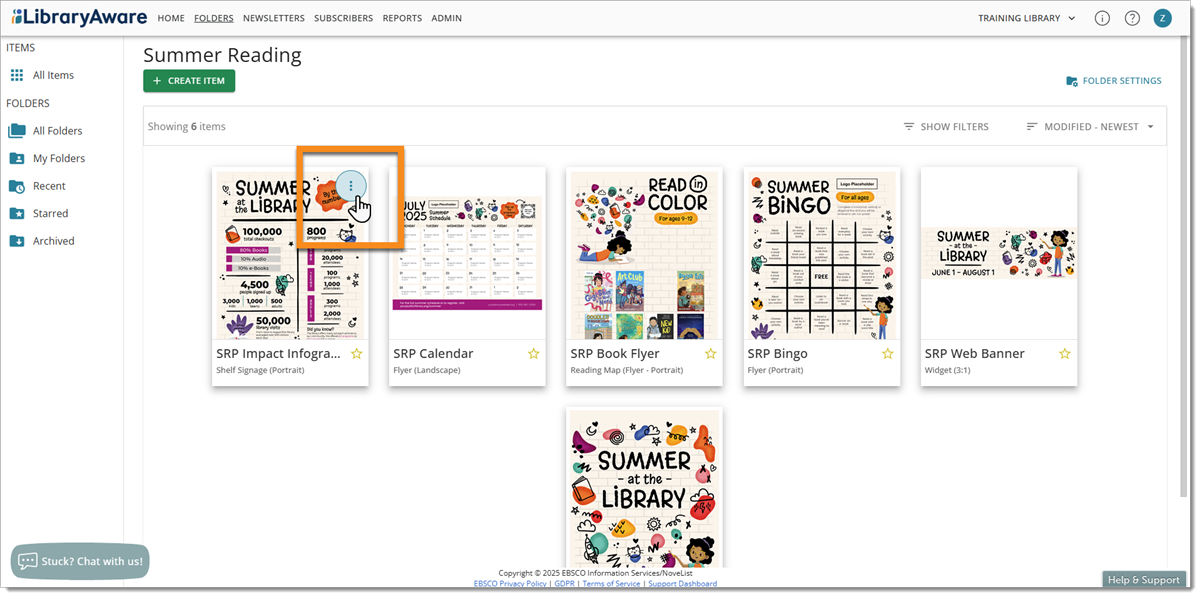Click the All Items grid icon
This screenshot has width=1200, height=597.
pyautogui.click(x=17, y=75)
